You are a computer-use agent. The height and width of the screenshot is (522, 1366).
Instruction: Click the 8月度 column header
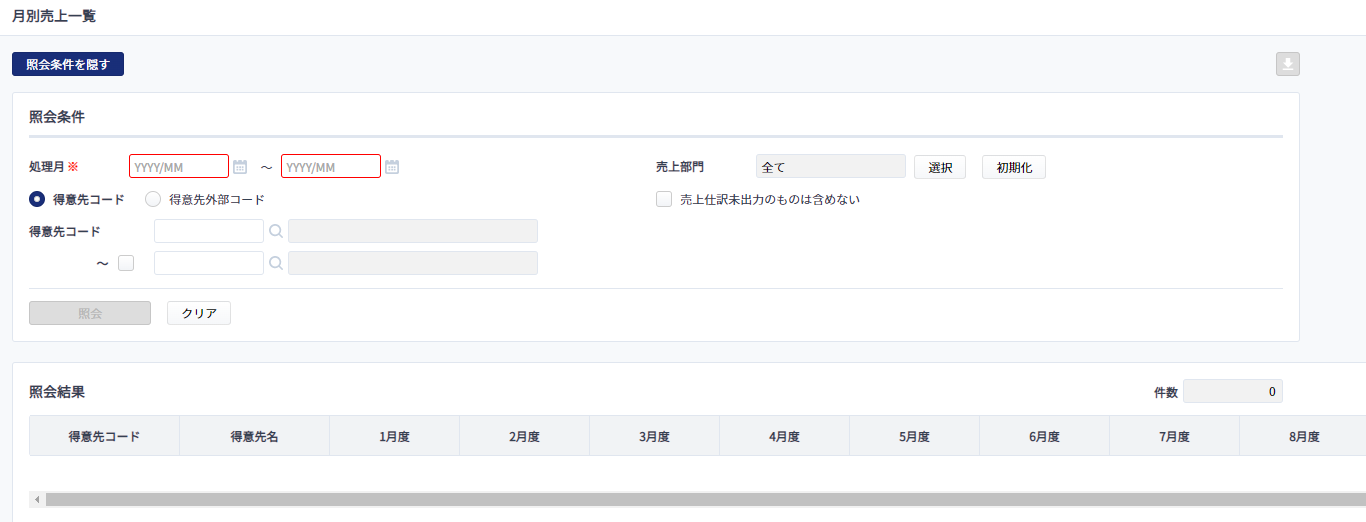[x=1303, y=436]
